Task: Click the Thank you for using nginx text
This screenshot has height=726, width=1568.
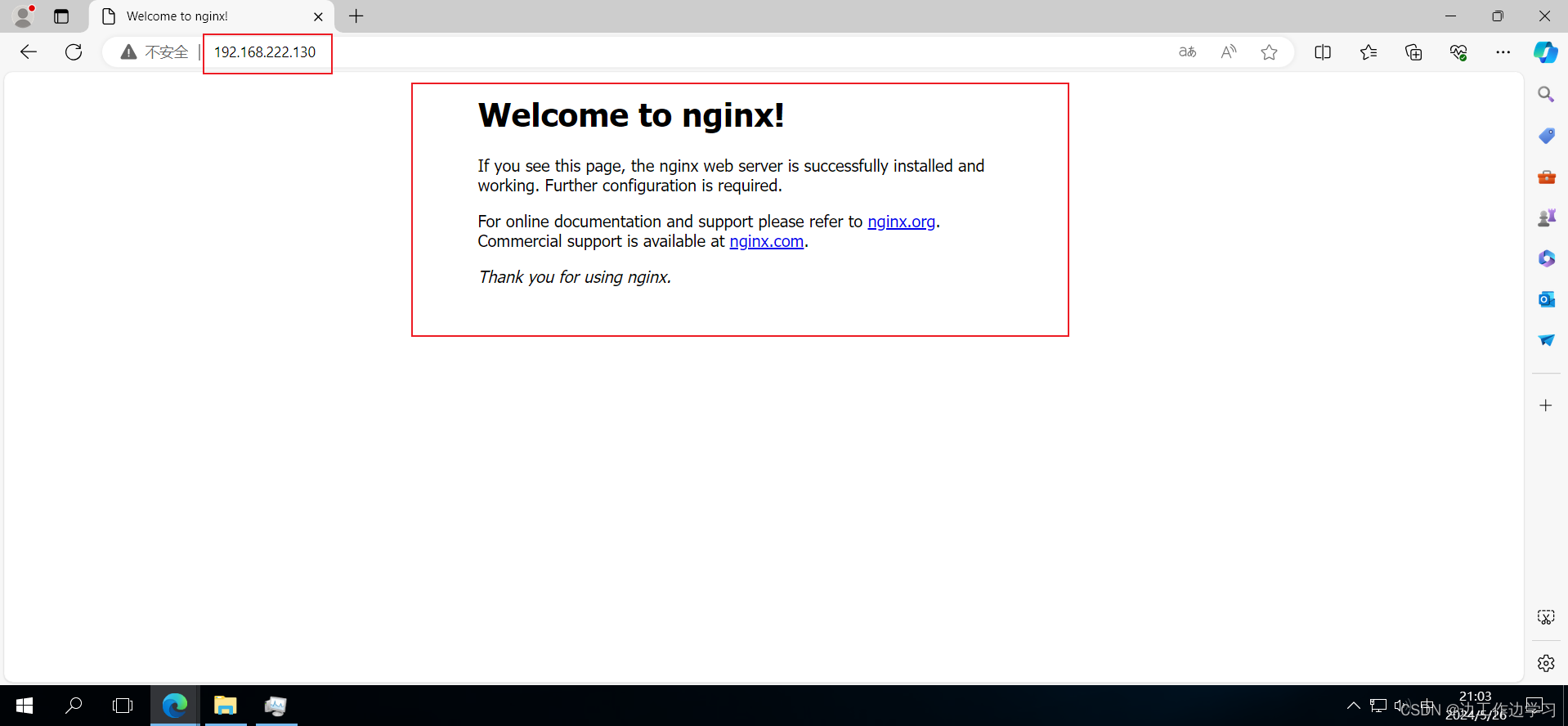Action: tap(575, 277)
